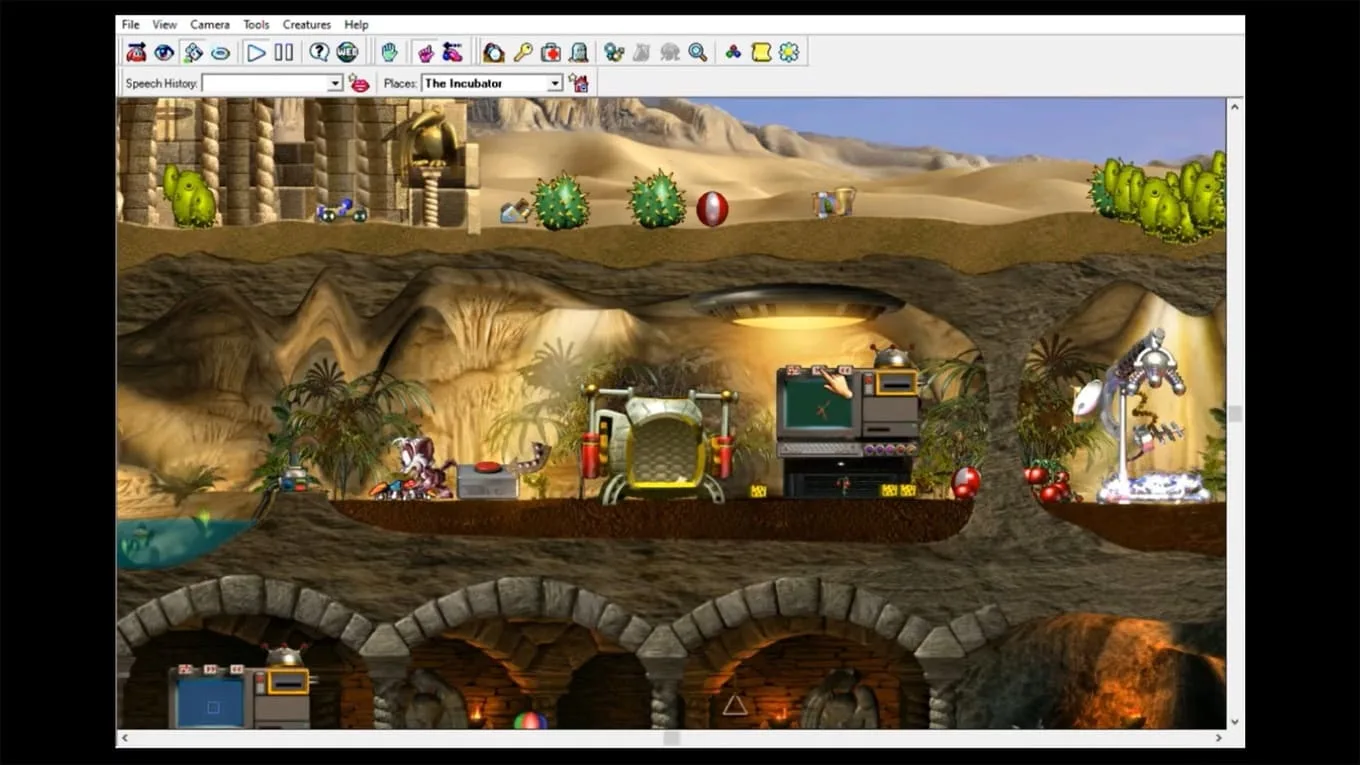1360x765 pixels.
Task: Click the three colored balls toolbar icon
Action: pyautogui.click(x=733, y=52)
